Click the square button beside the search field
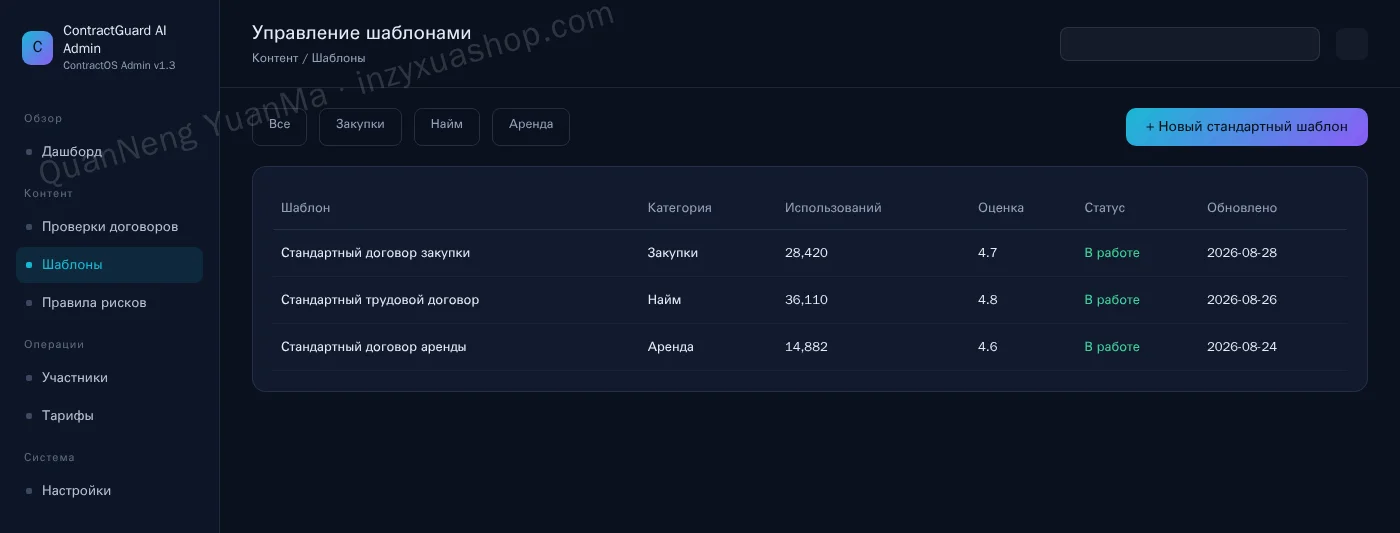 [1352, 44]
